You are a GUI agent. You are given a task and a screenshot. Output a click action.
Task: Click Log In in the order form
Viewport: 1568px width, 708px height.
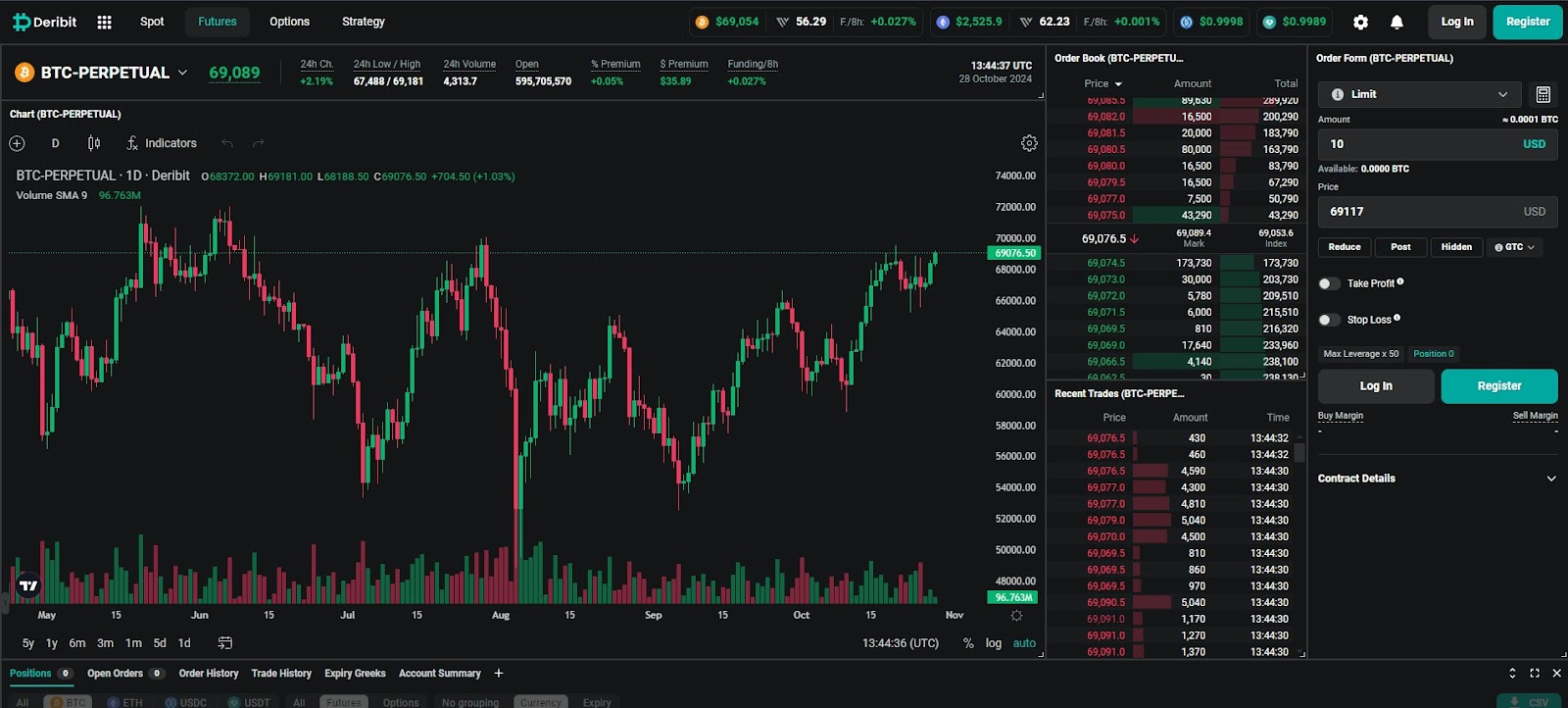tap(1376, 386)
